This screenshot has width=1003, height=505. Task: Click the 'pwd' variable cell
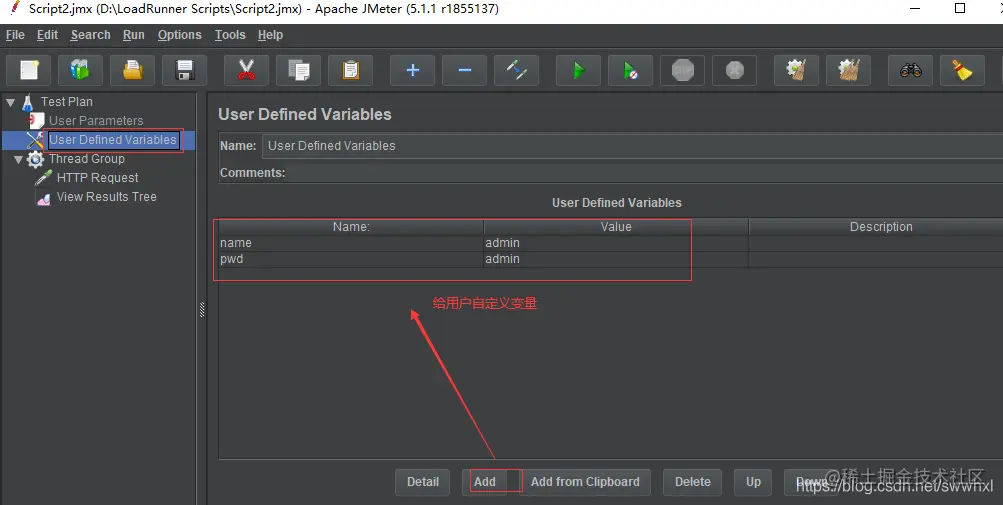pos(351,259)
